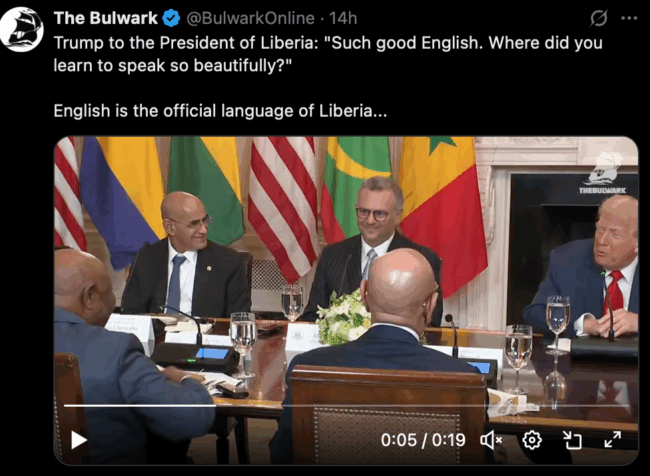Click the line about Liberia's official language
650x476 pixels.
pyautogui.click(x=220, y=111)
